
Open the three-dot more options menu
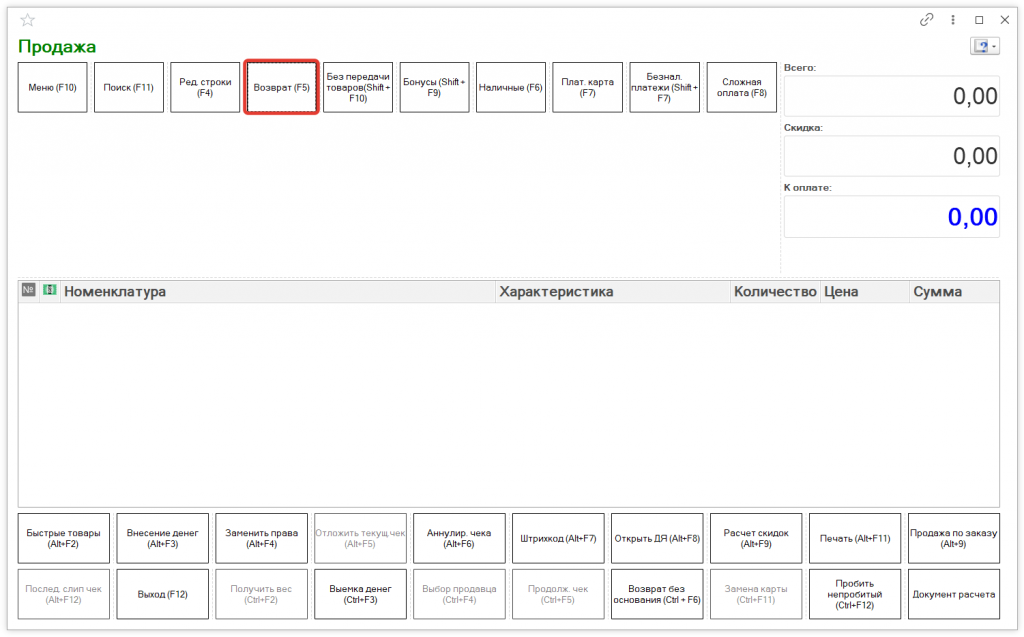click(953, 20)
